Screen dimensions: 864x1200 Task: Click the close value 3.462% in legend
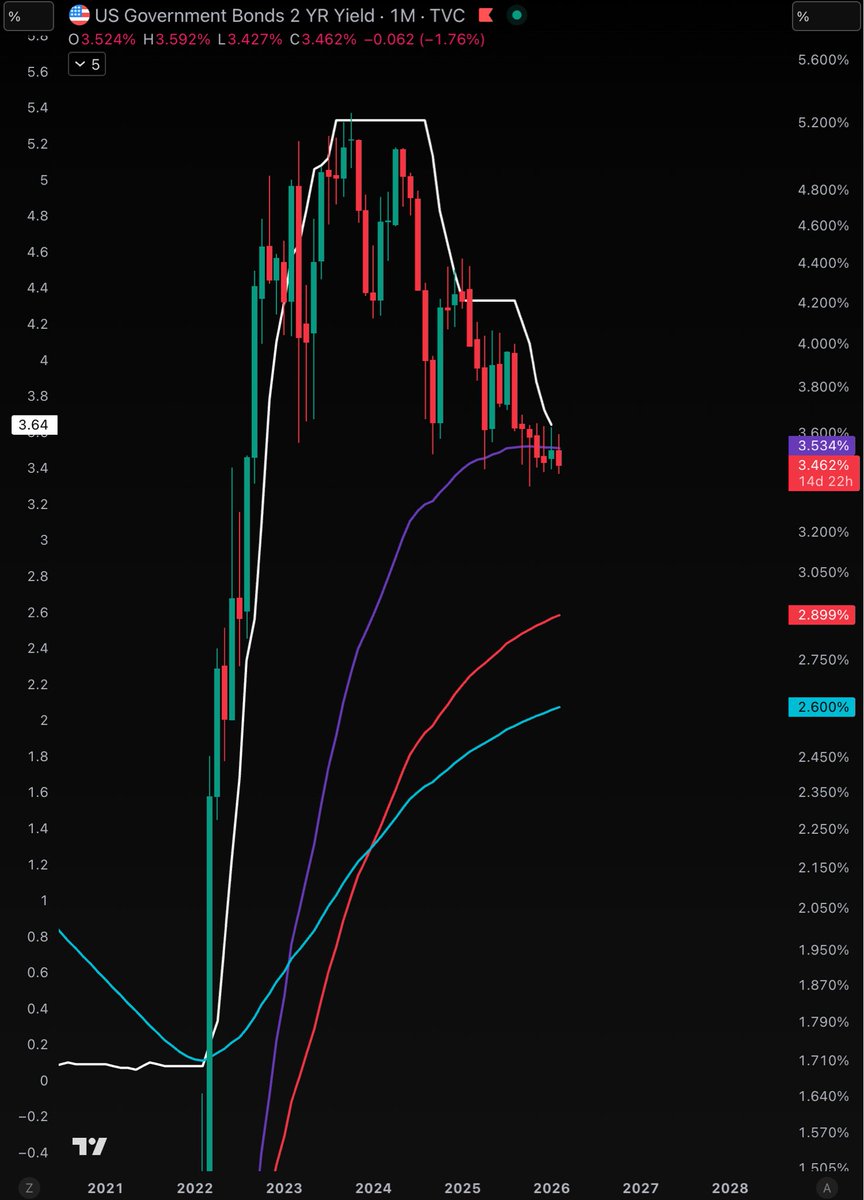(x=331, y=40)
